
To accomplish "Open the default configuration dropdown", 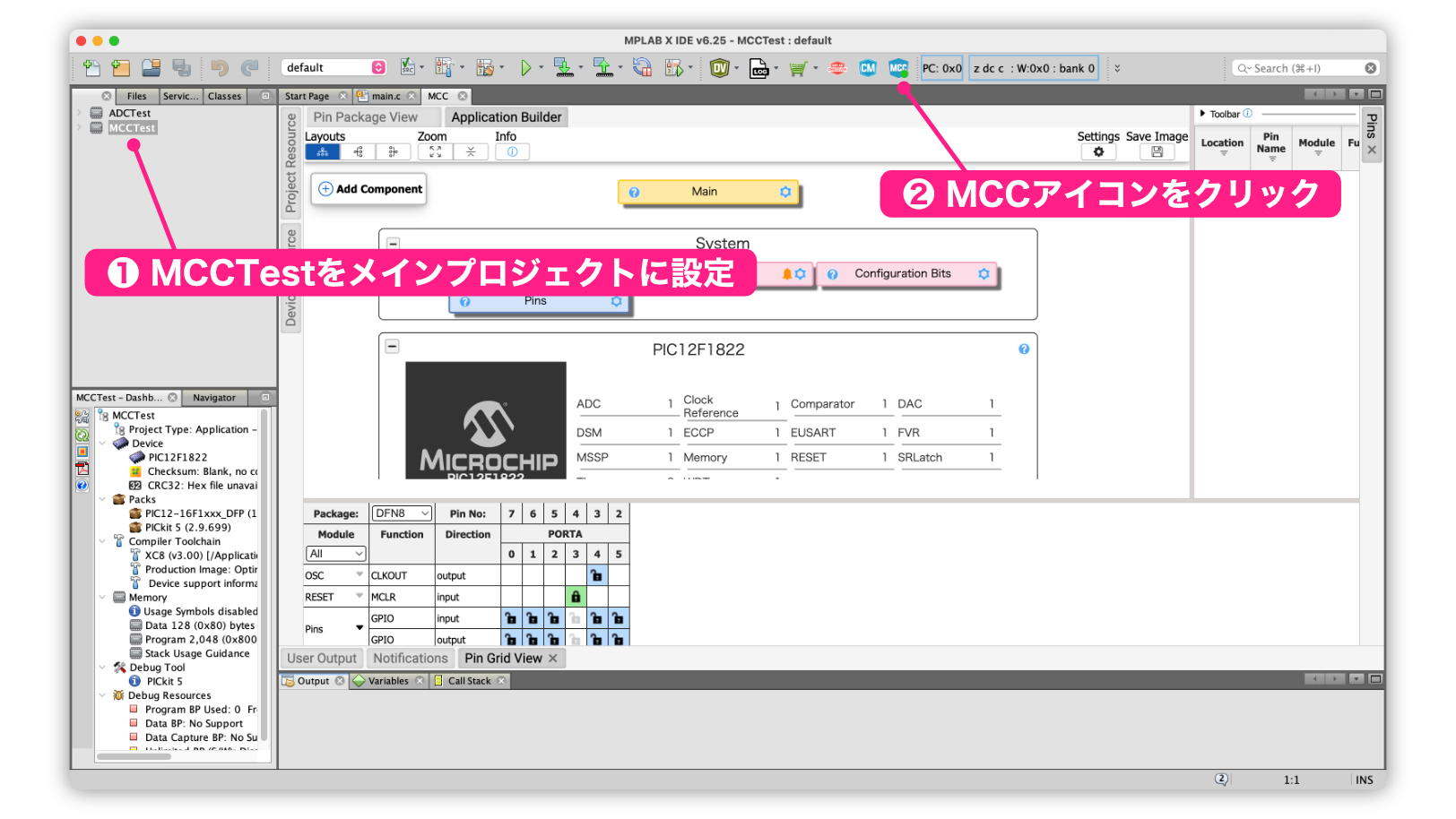I will tap(334, 68).
